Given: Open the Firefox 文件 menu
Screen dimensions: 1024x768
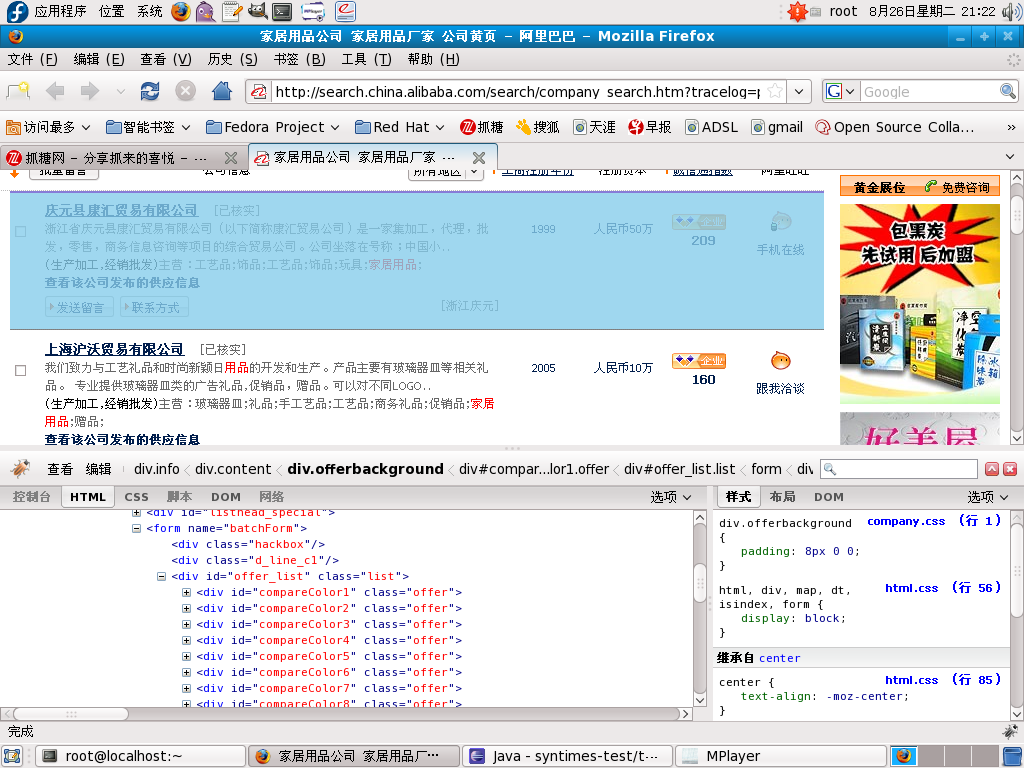Looking at the screenshot, I should coord(33,59).
